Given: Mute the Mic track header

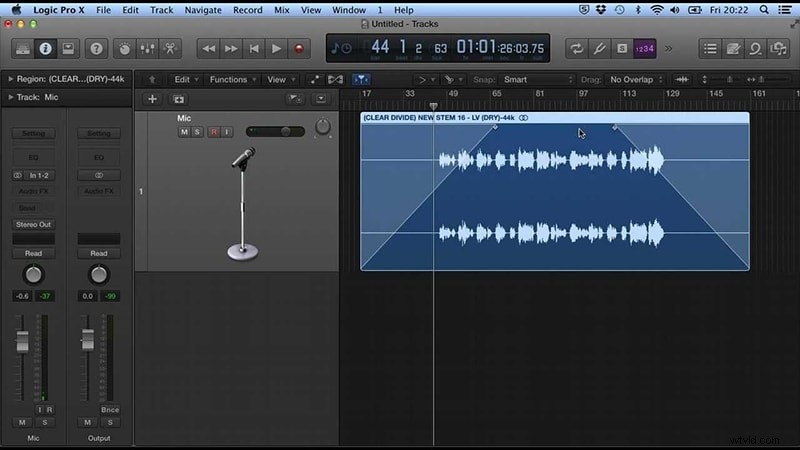Looking at the screenshot, I should [184, 132].
